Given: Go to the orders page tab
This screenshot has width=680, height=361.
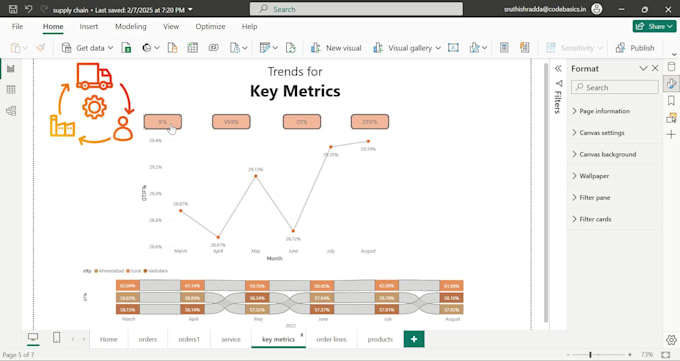Looking at the screenshot, I should click(x=148, y=339).
